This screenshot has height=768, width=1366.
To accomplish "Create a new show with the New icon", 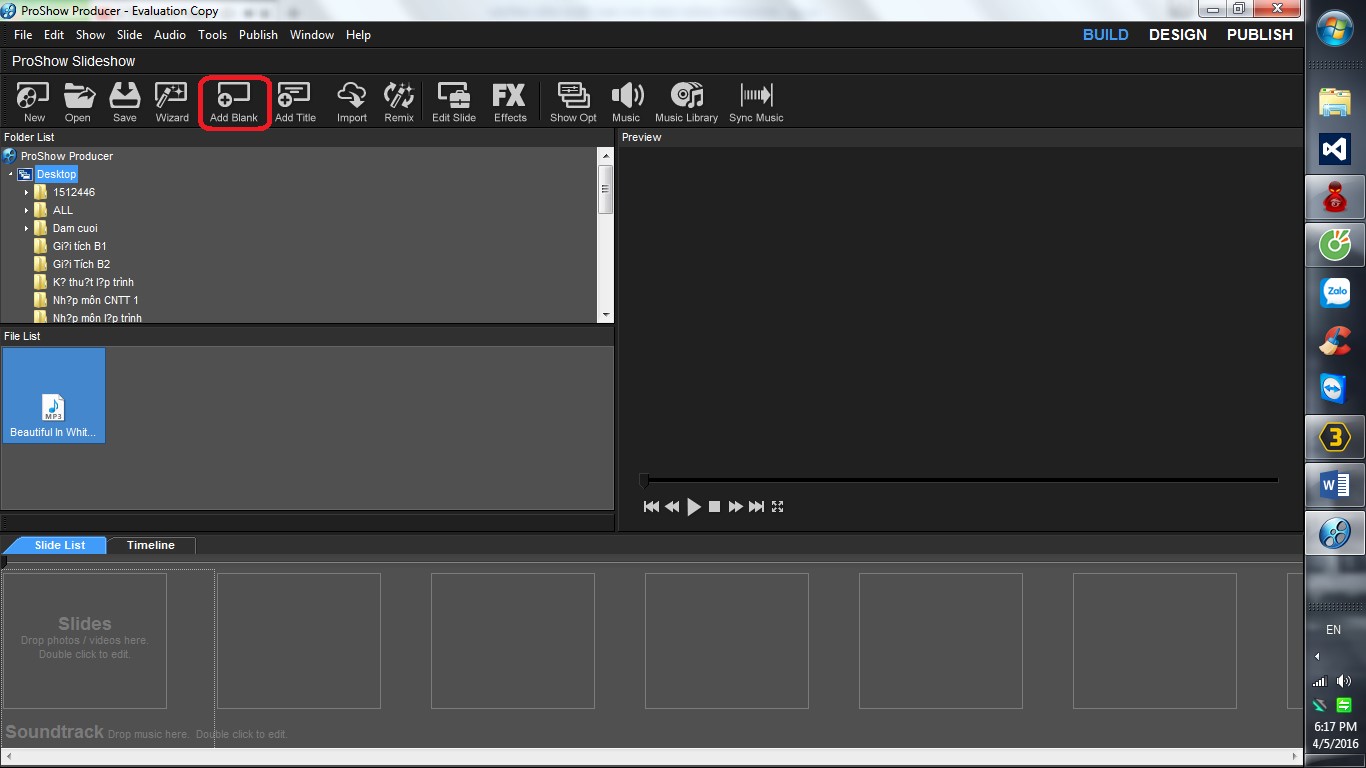I will pos(34,103).
